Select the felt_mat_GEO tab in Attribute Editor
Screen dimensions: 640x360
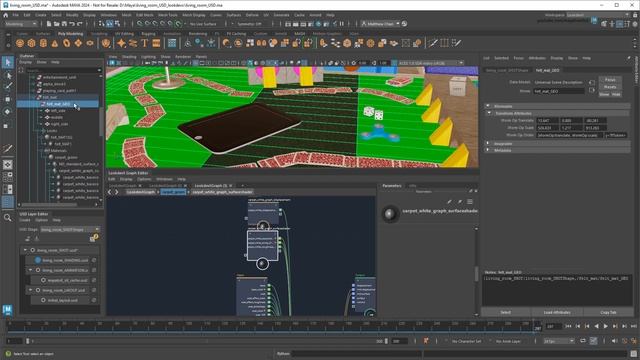pos(547,70)
